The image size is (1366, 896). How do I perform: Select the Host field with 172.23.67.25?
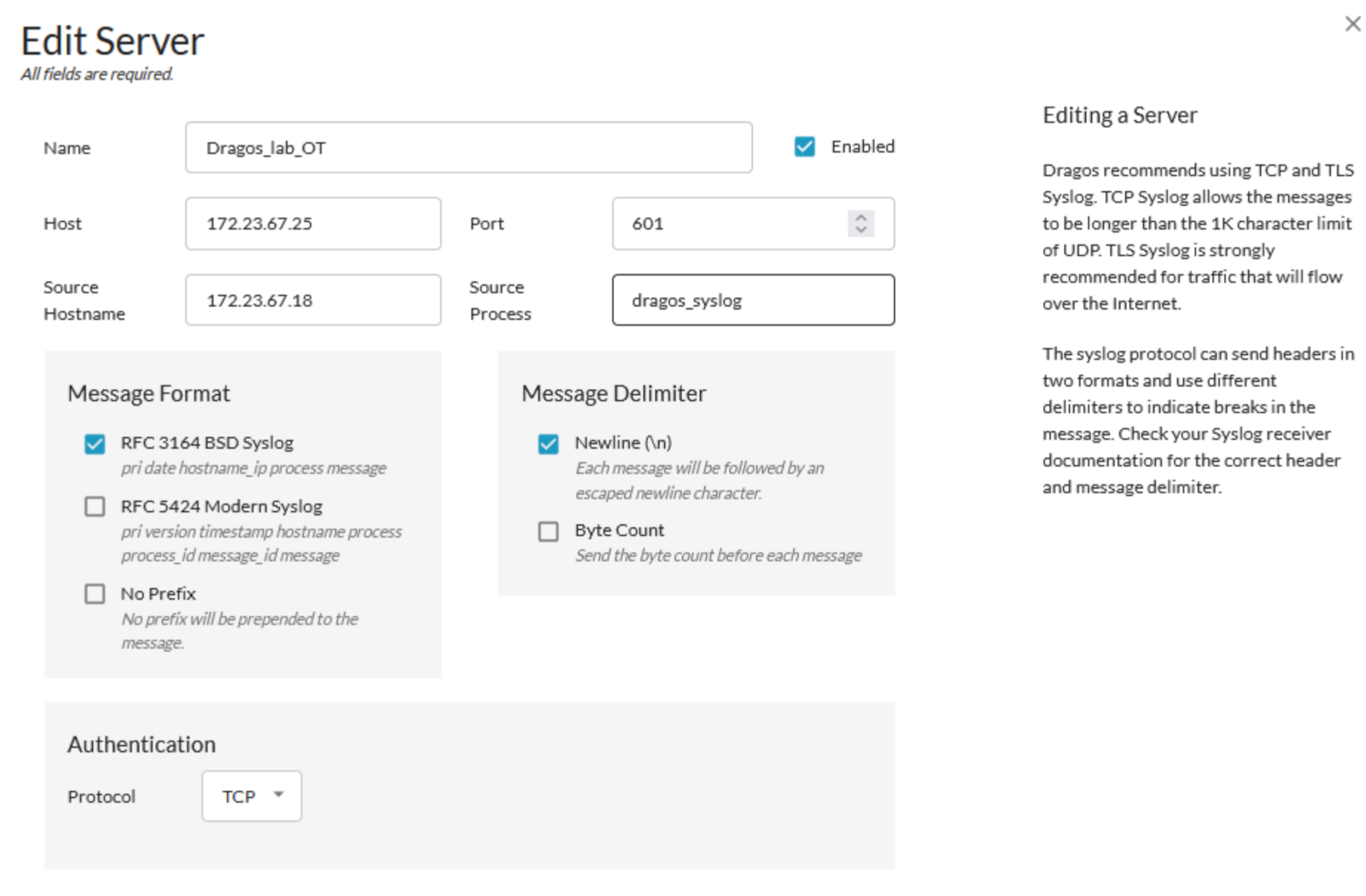tap(312, 224)
